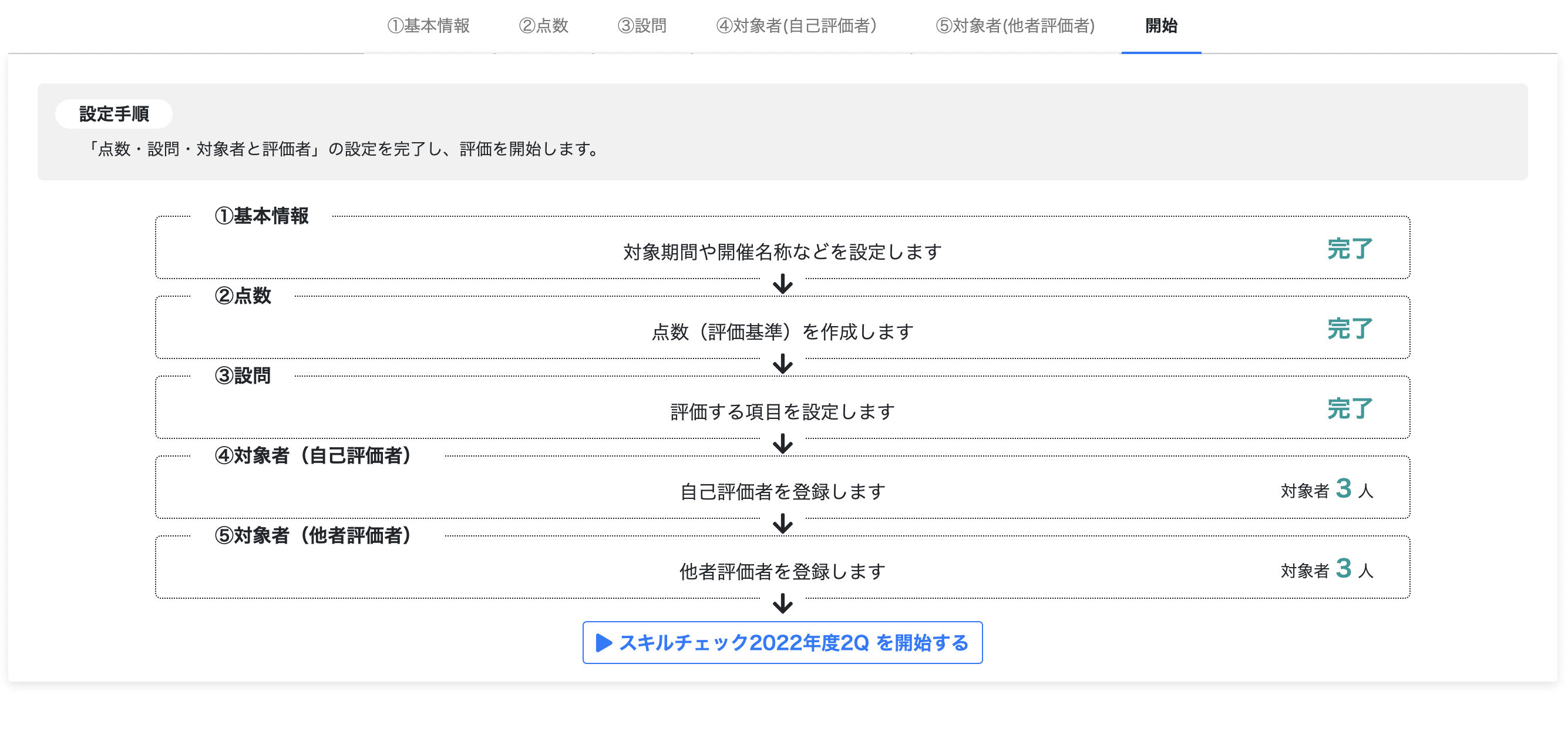Viewport: 1568px width, 731px height.
Task: Click 完了 status in 設問 row
Action: click(1350, 409)
